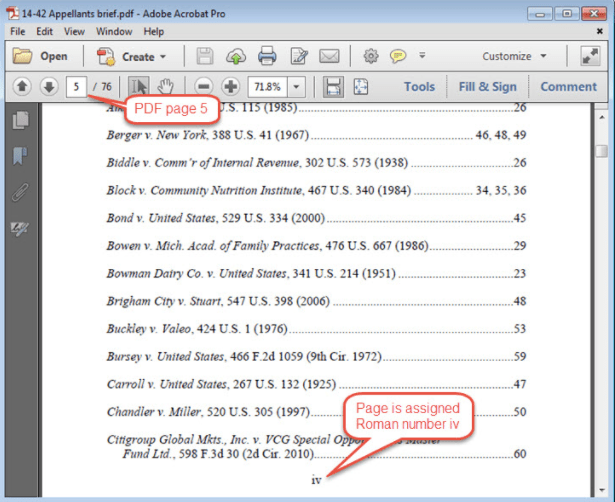The width and height of the screenshot is (615, 502).
Task: Click the Print icon
Action: (x=267, y=56)
